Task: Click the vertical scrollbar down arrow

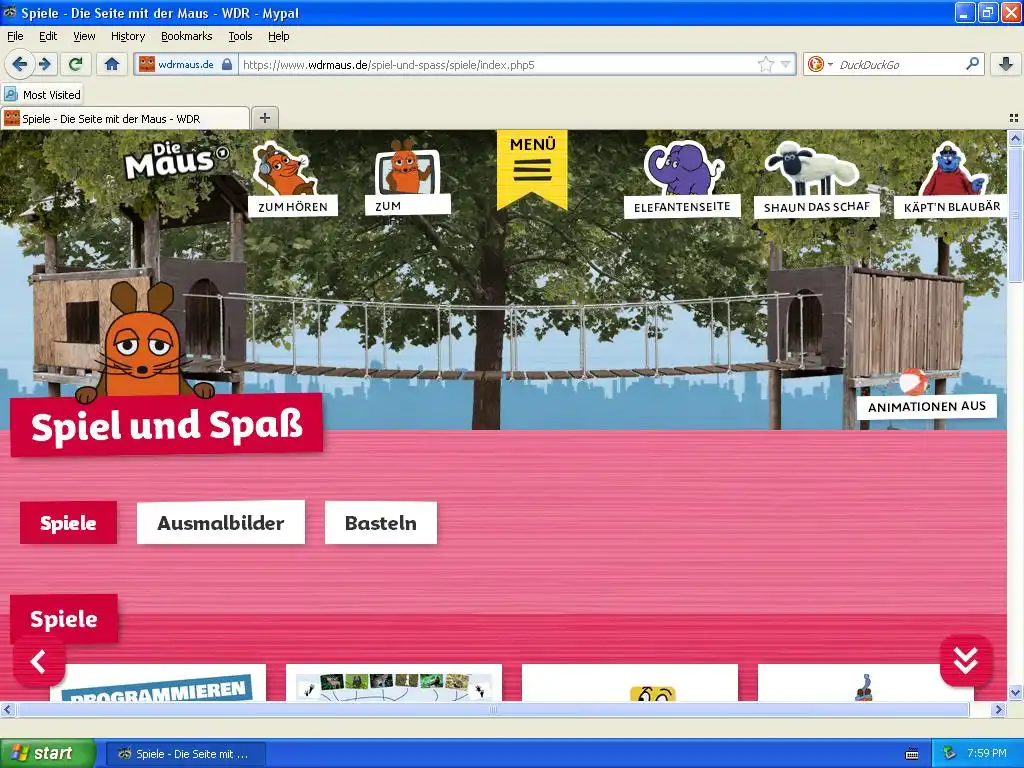Action: [x=1015, y=693]
